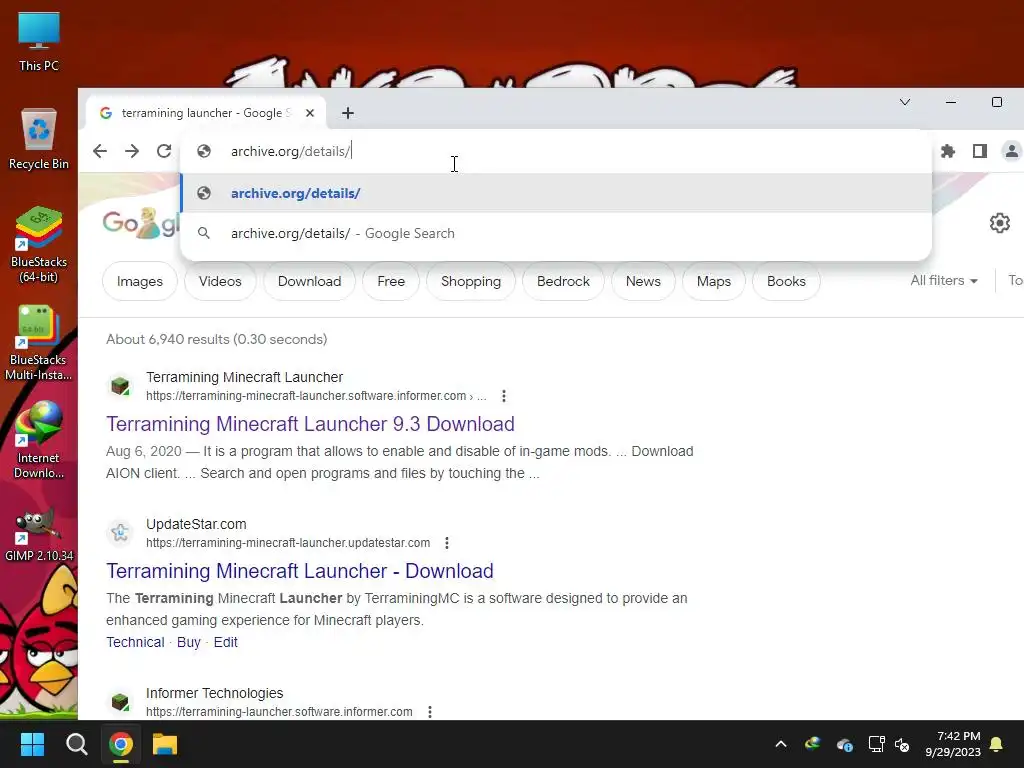1024x768 pixels.
Task: Go back using the browser back arrow
Action: click(x=100, y=151)
